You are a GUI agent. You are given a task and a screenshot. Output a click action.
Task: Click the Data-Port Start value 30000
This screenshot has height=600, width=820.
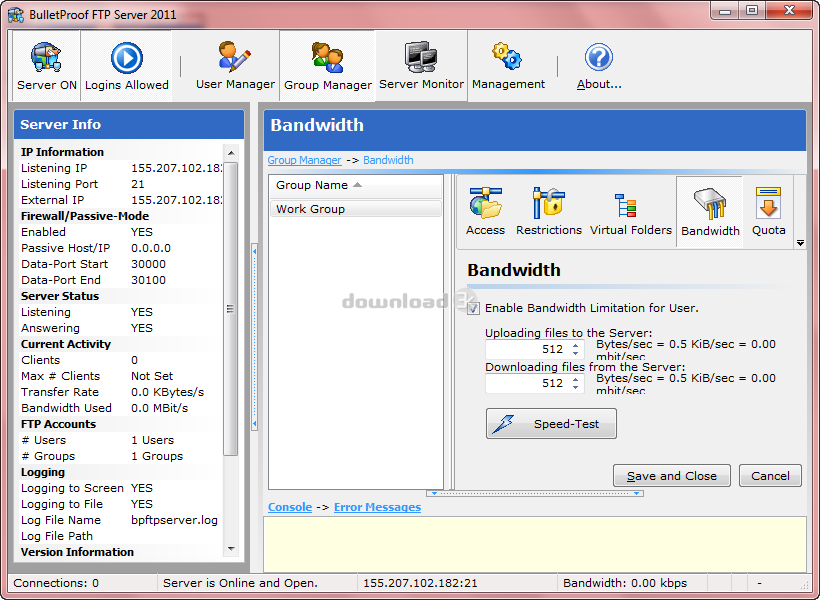[x=148, y=264]
